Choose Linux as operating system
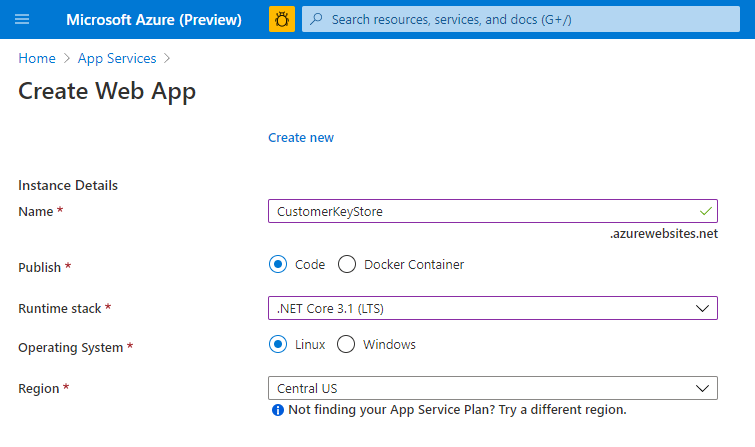This screenshot has width=755, height=447. click(278, 344)
